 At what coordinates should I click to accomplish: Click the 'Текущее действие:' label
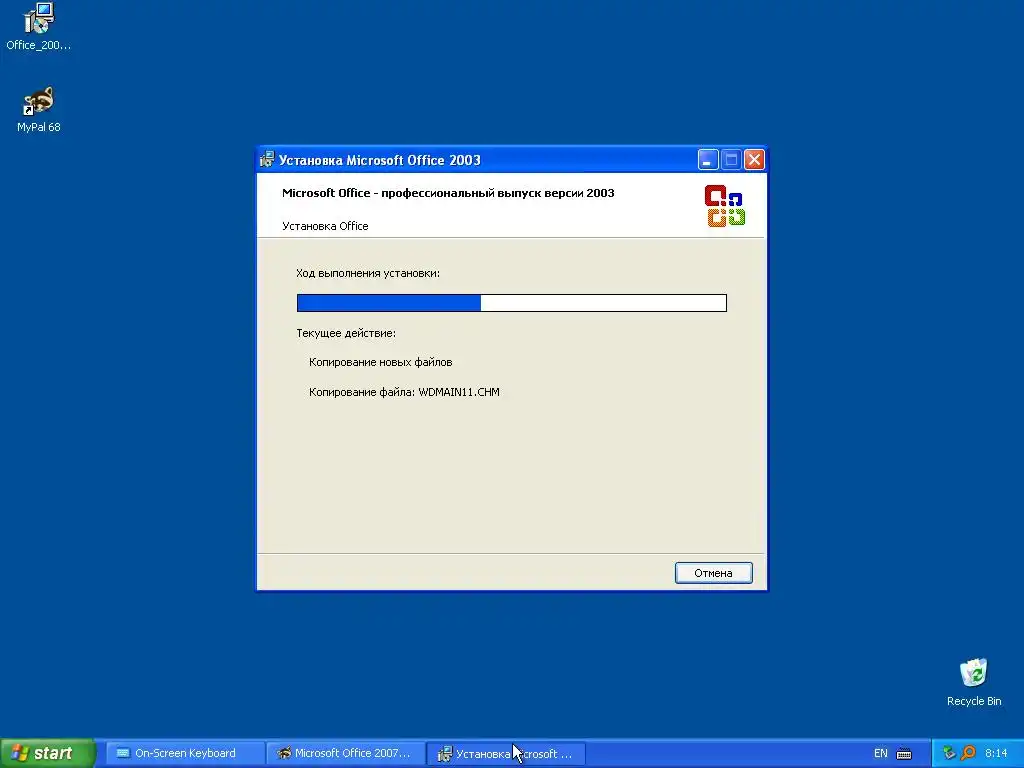coord(345,333)
